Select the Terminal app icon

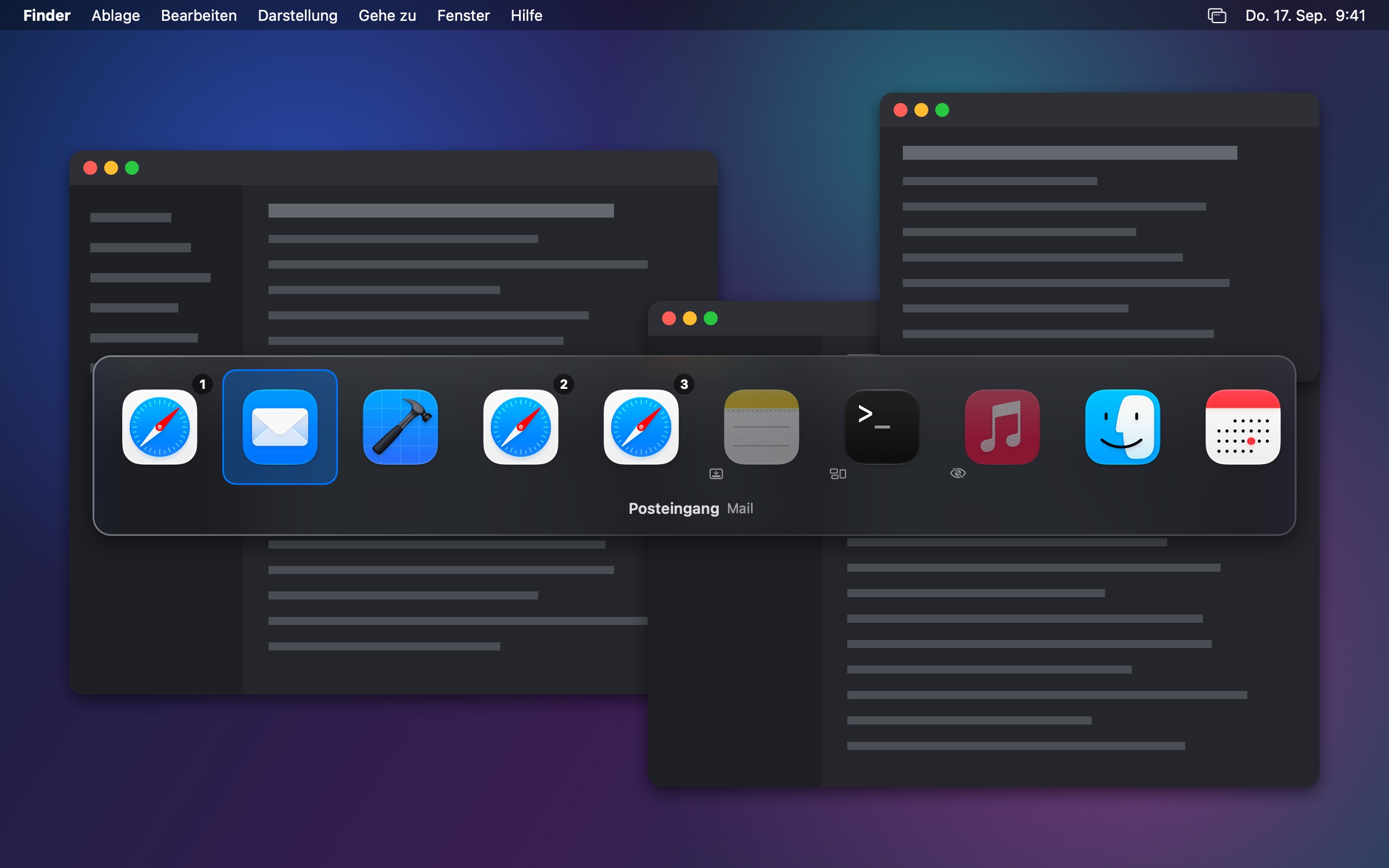pyautogui.click(x=882, y=427)
